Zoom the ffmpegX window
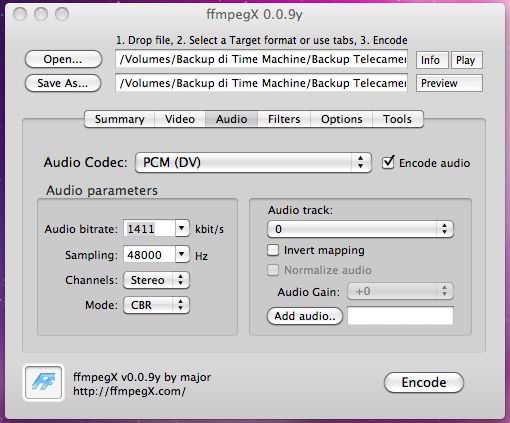510x423 pixels. click(x=62, y=14)
